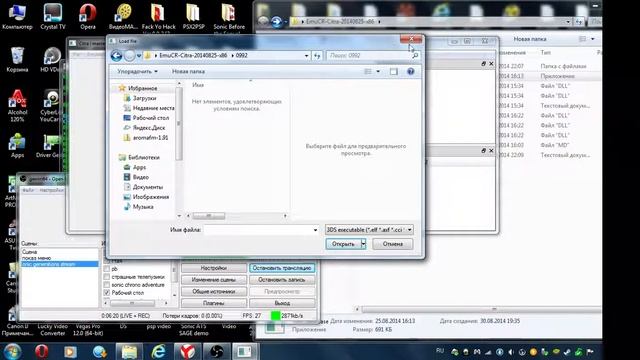
Task: Launch Crystal TV from the desktop
Action: pos(53,16)
